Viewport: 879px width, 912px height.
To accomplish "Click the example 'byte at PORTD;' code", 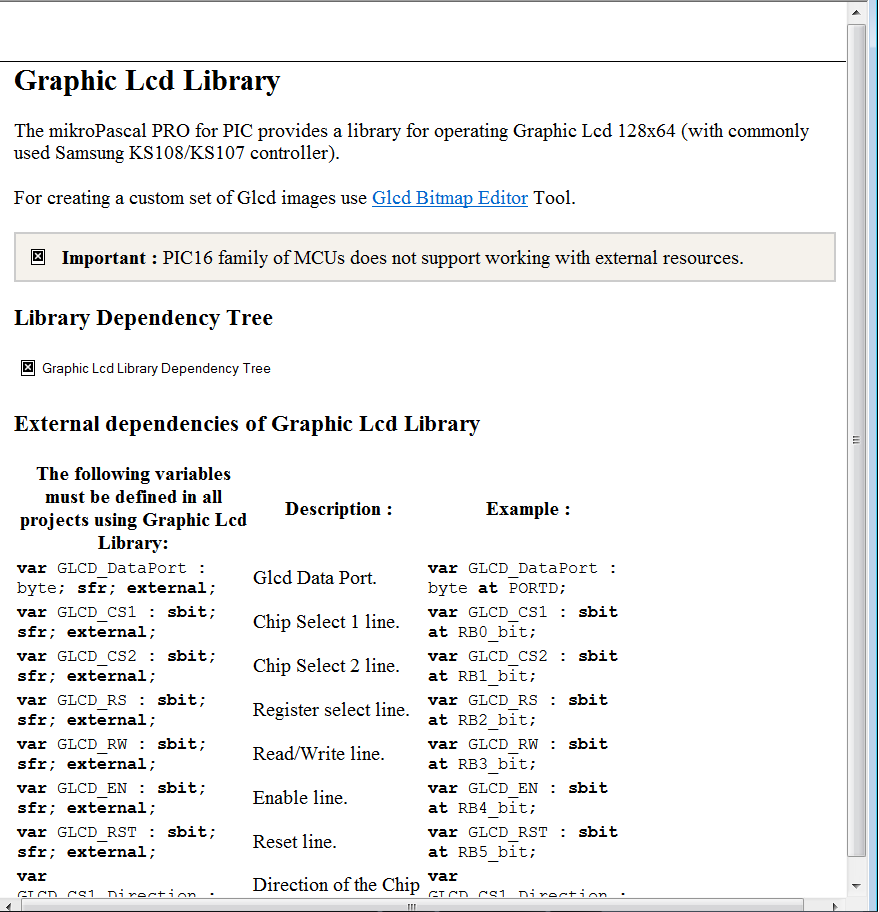I will (x=497, y=589).
